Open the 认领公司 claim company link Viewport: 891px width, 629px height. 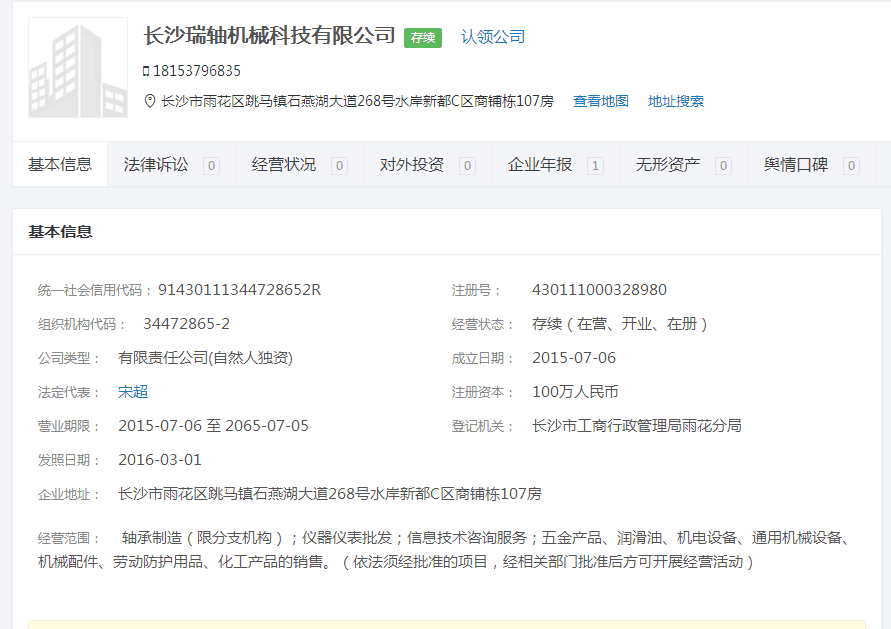(x=492, y=37)
